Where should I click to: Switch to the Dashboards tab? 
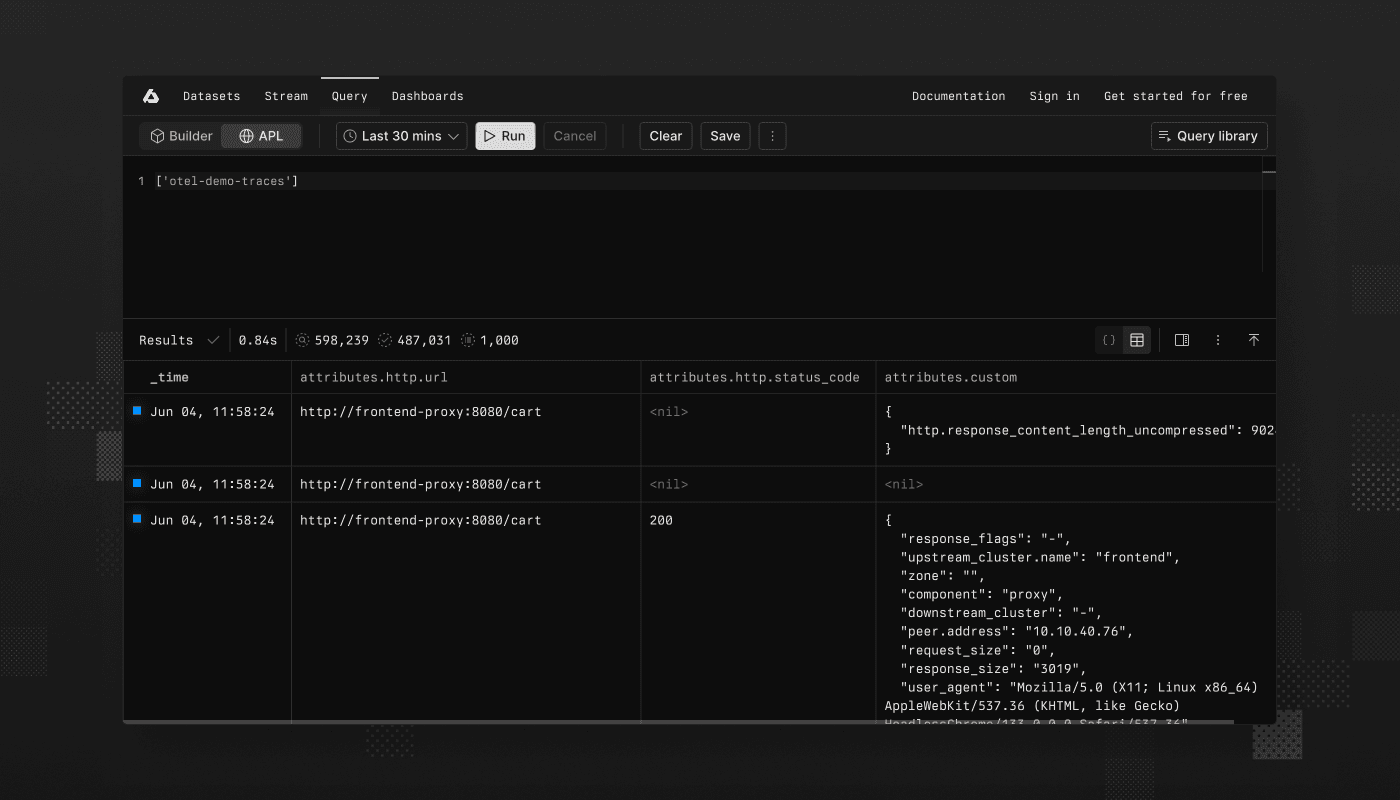coord(427,95)
